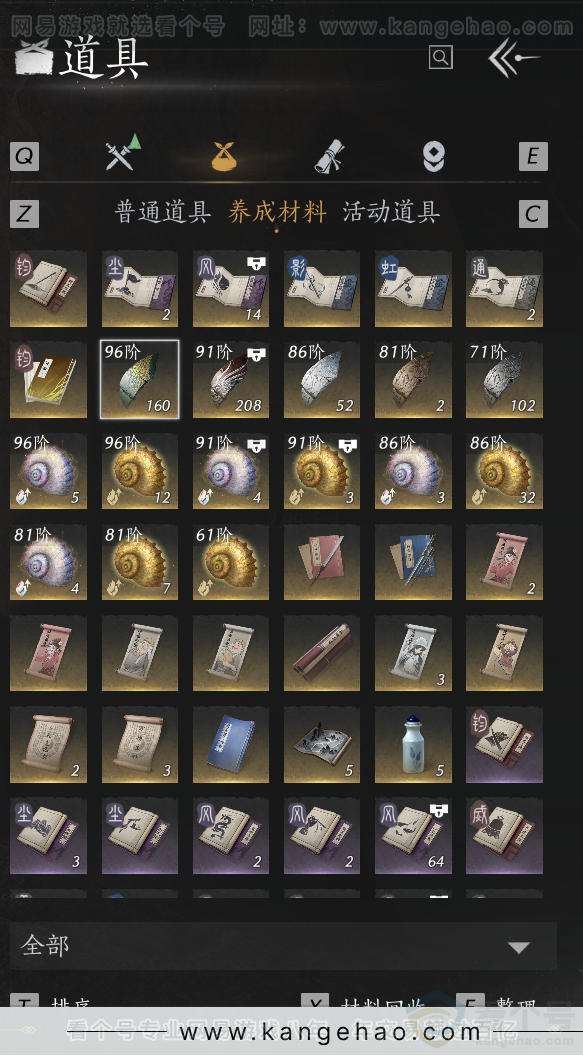Switch to crossed swords equipment category
Screen dimensions: 583x1056
tap(123, 155)
